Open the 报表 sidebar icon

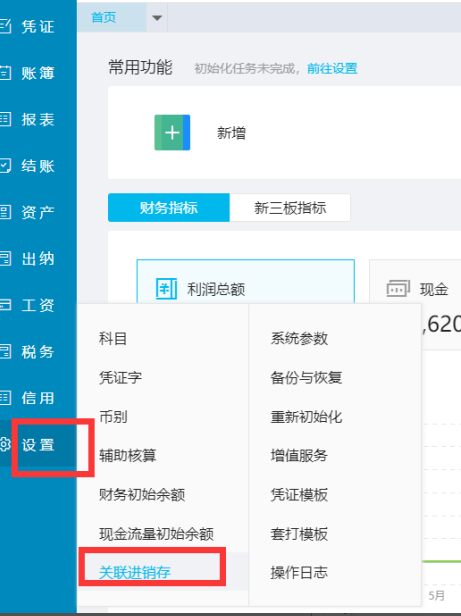pos(5,119)
